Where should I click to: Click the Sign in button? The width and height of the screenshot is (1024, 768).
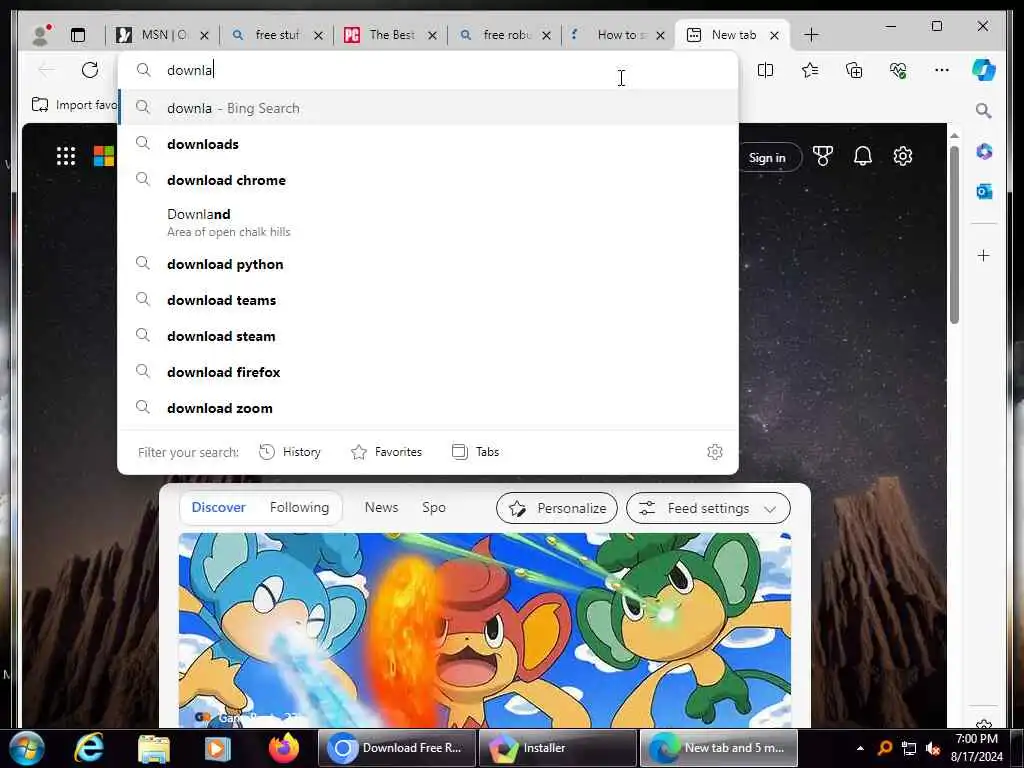coord(767,157)
